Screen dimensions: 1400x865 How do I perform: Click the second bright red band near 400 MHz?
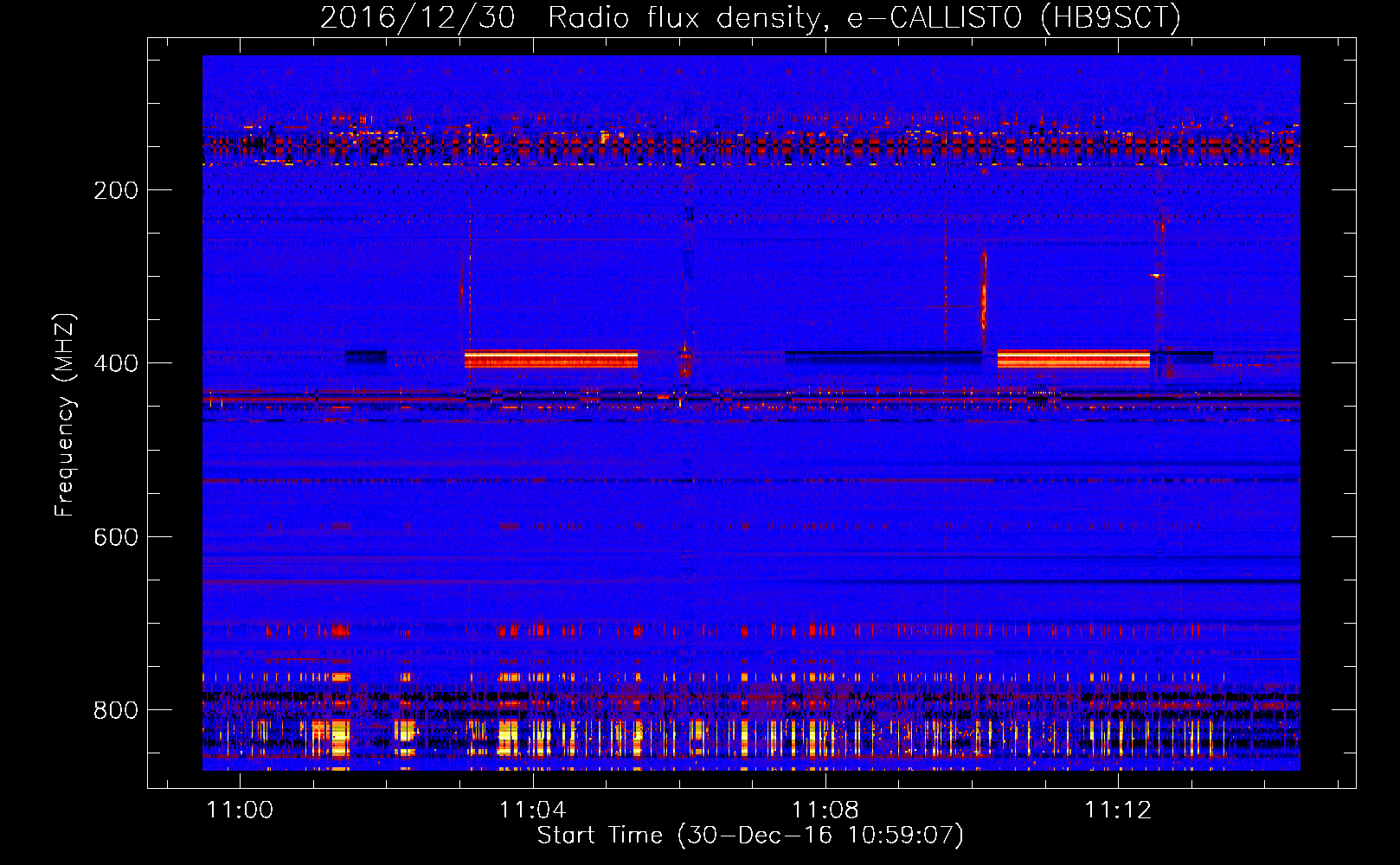click(x=1074, y=359)
